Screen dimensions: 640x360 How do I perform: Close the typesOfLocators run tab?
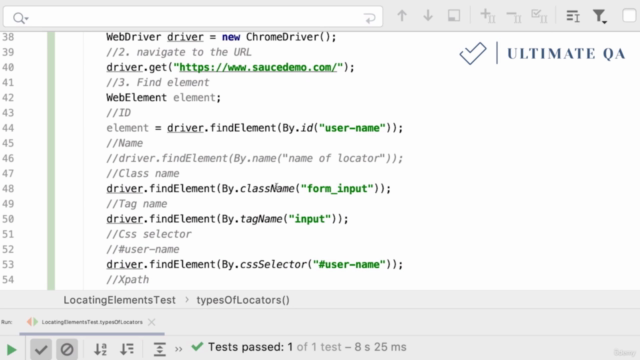coord(151,322)
